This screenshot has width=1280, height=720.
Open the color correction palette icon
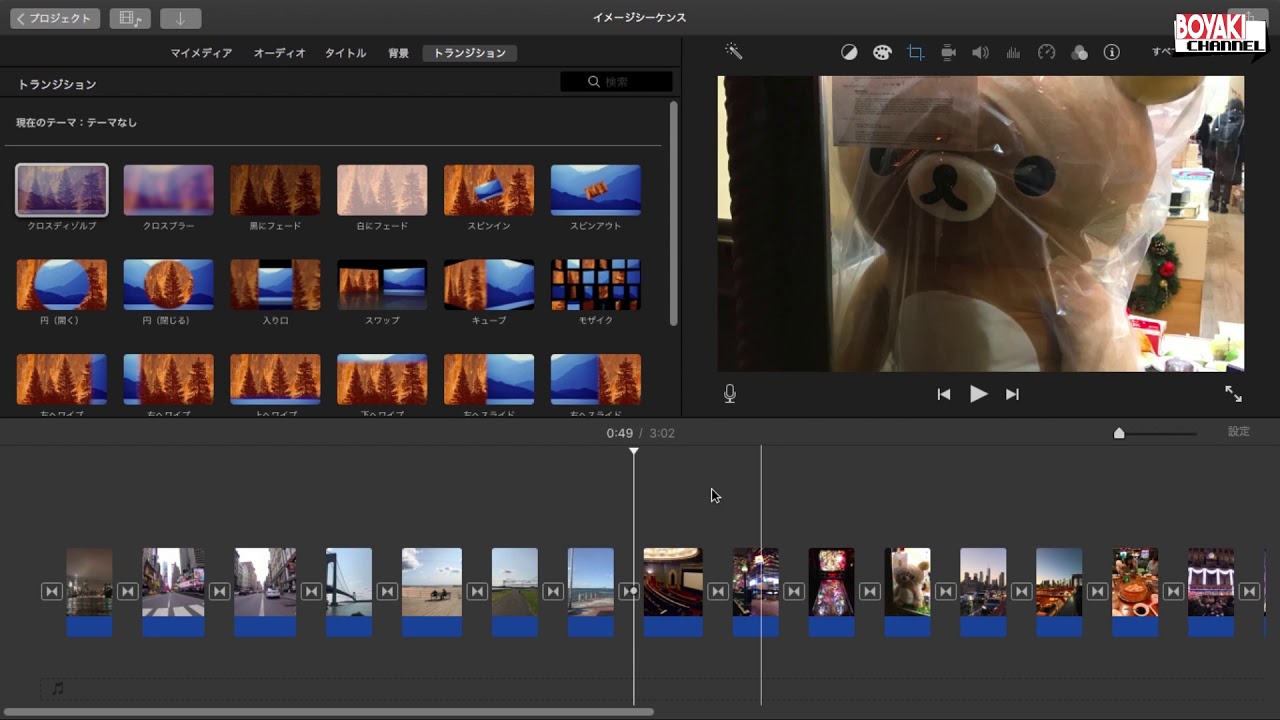point(882,53)
